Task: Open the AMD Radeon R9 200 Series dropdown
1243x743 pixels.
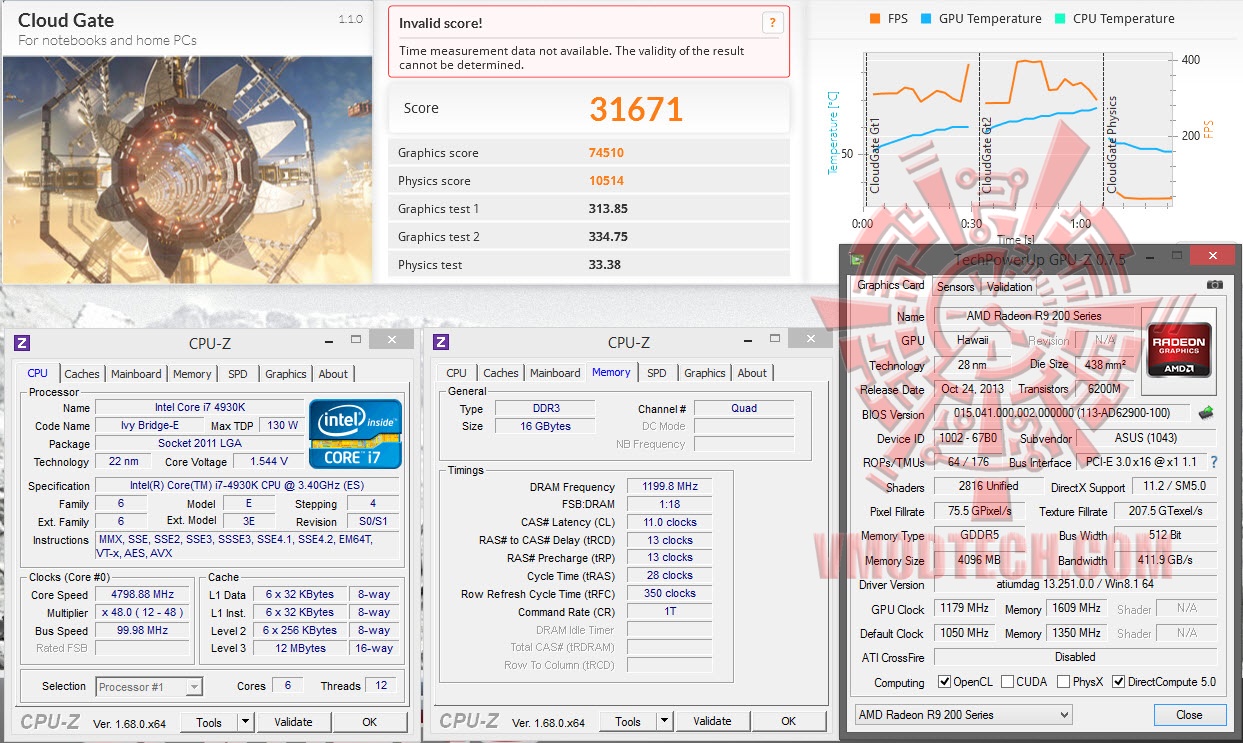Action: point(963,714)
